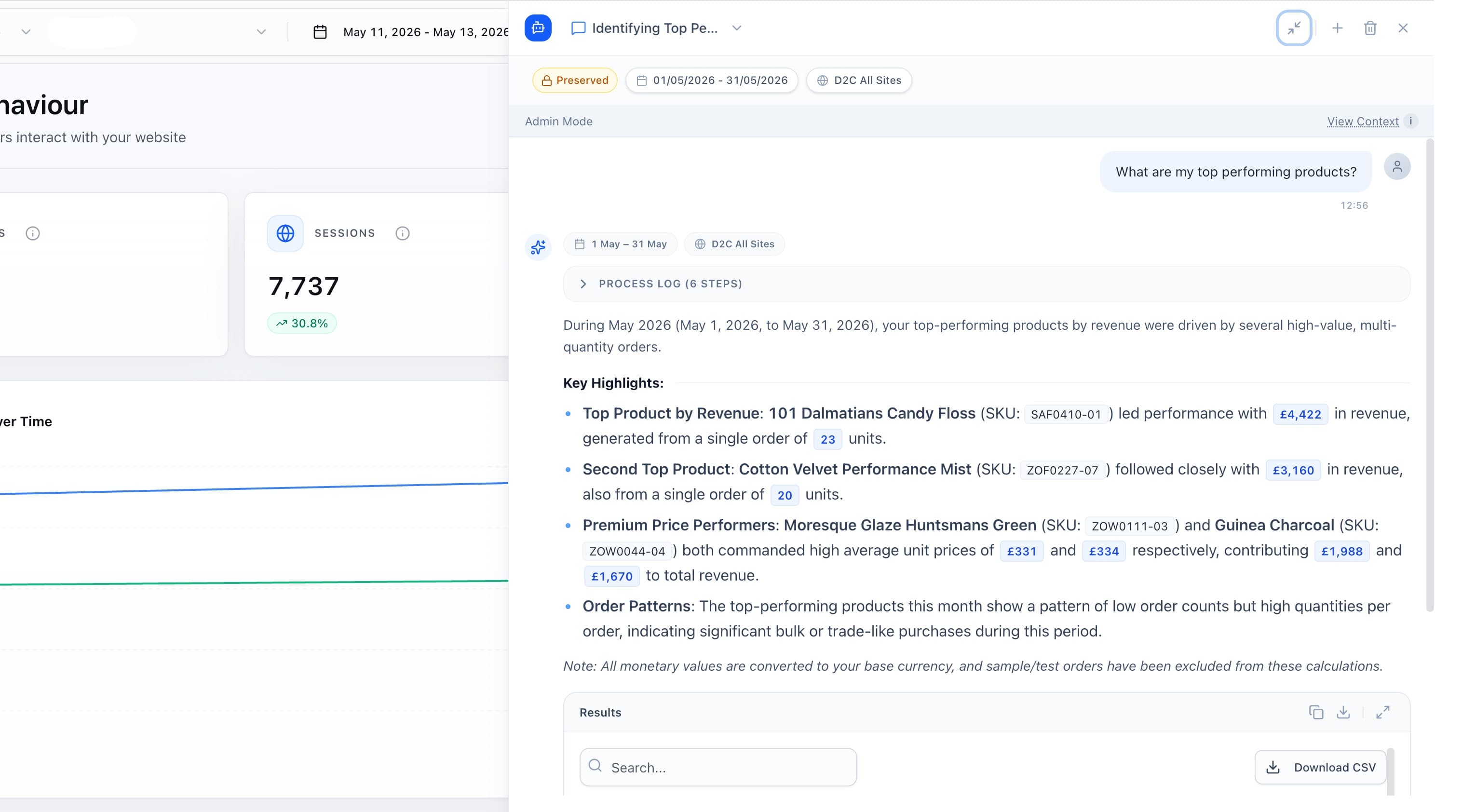The image size is (1462, 812).
Task: Open the 01/05/2026 - 31/05/2026 date chip
Action: [x=712, y=80]
